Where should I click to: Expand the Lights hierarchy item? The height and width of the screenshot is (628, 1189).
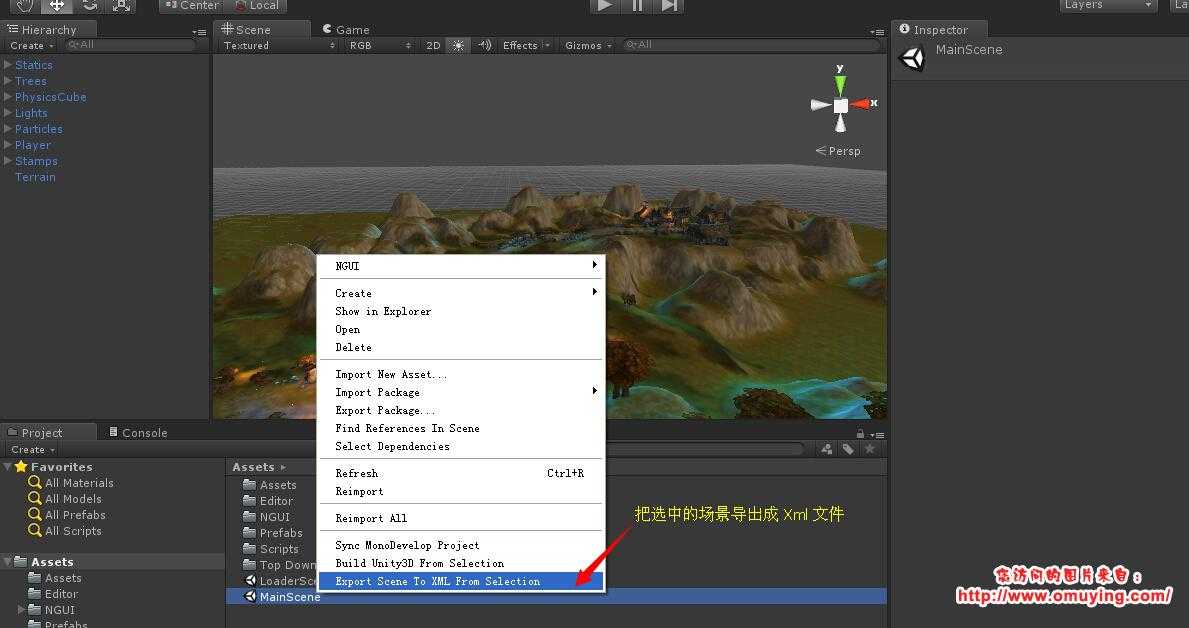(x=8, y=112)
